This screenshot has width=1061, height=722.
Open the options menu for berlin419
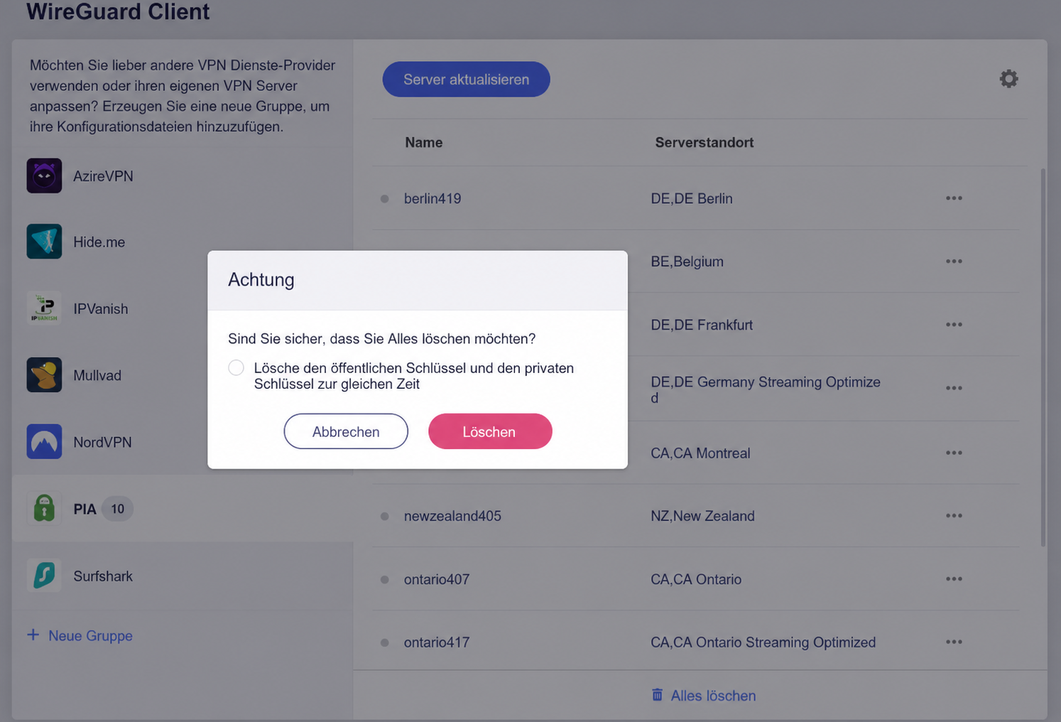[x=954, y=198]
